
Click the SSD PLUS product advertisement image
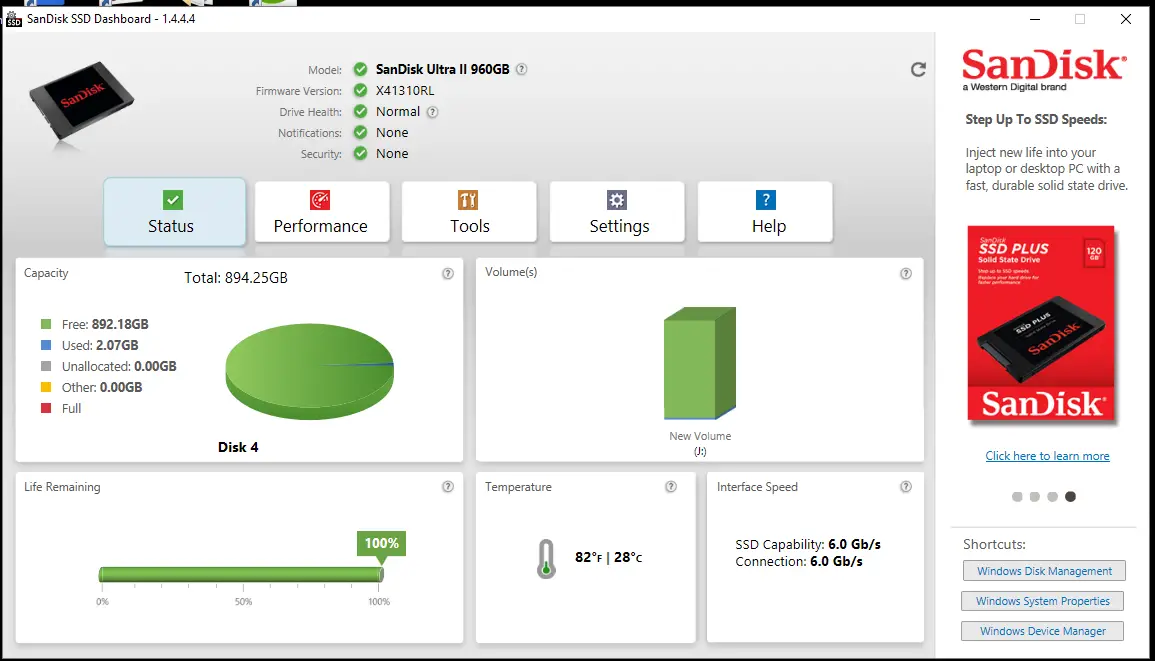tap(1041, 323)
